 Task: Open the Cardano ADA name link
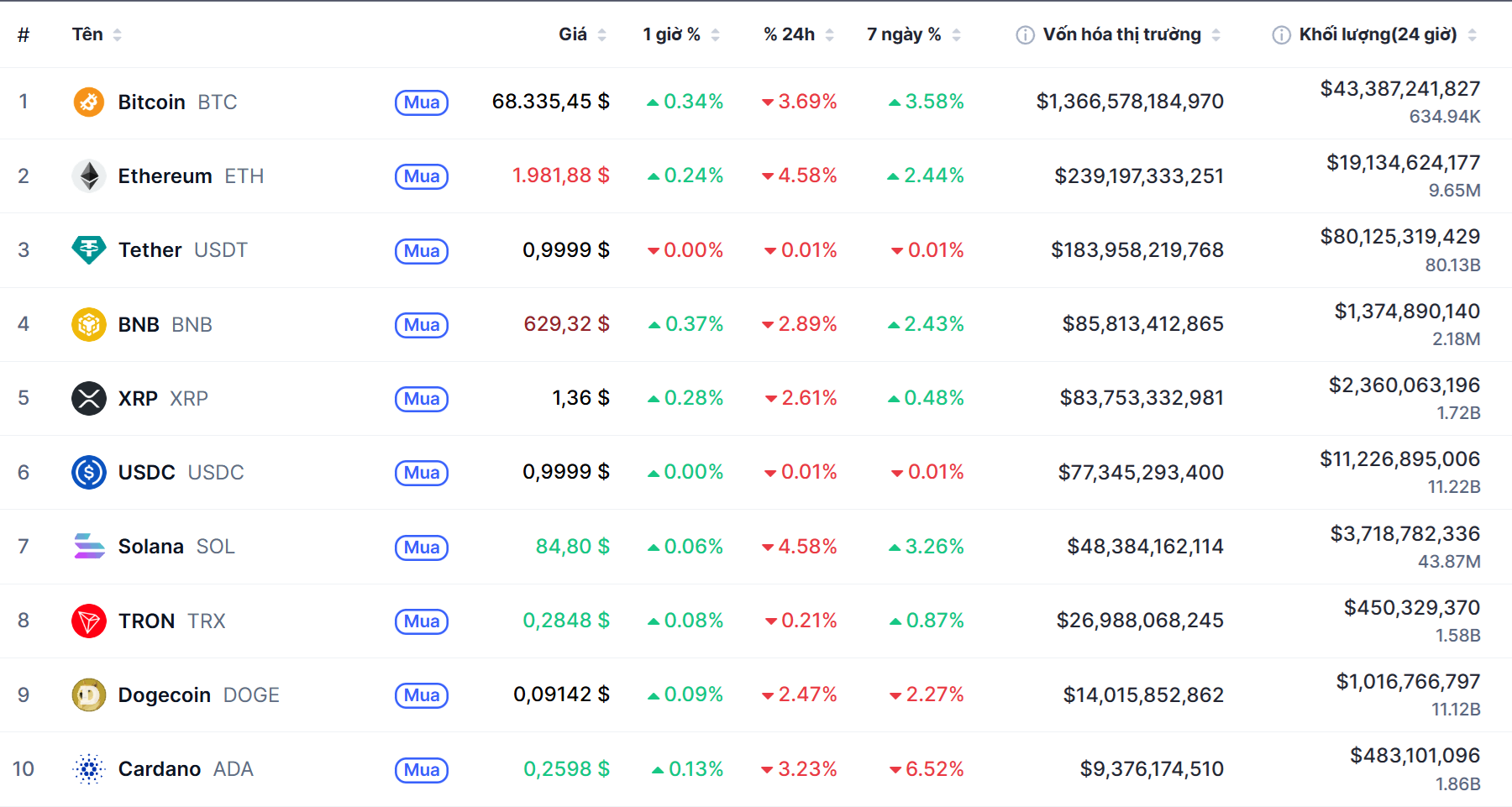pos(160,769)
